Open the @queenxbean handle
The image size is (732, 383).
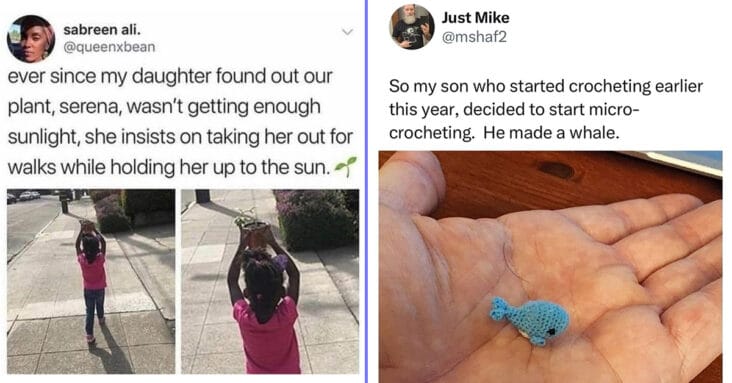tap(109, 47)
